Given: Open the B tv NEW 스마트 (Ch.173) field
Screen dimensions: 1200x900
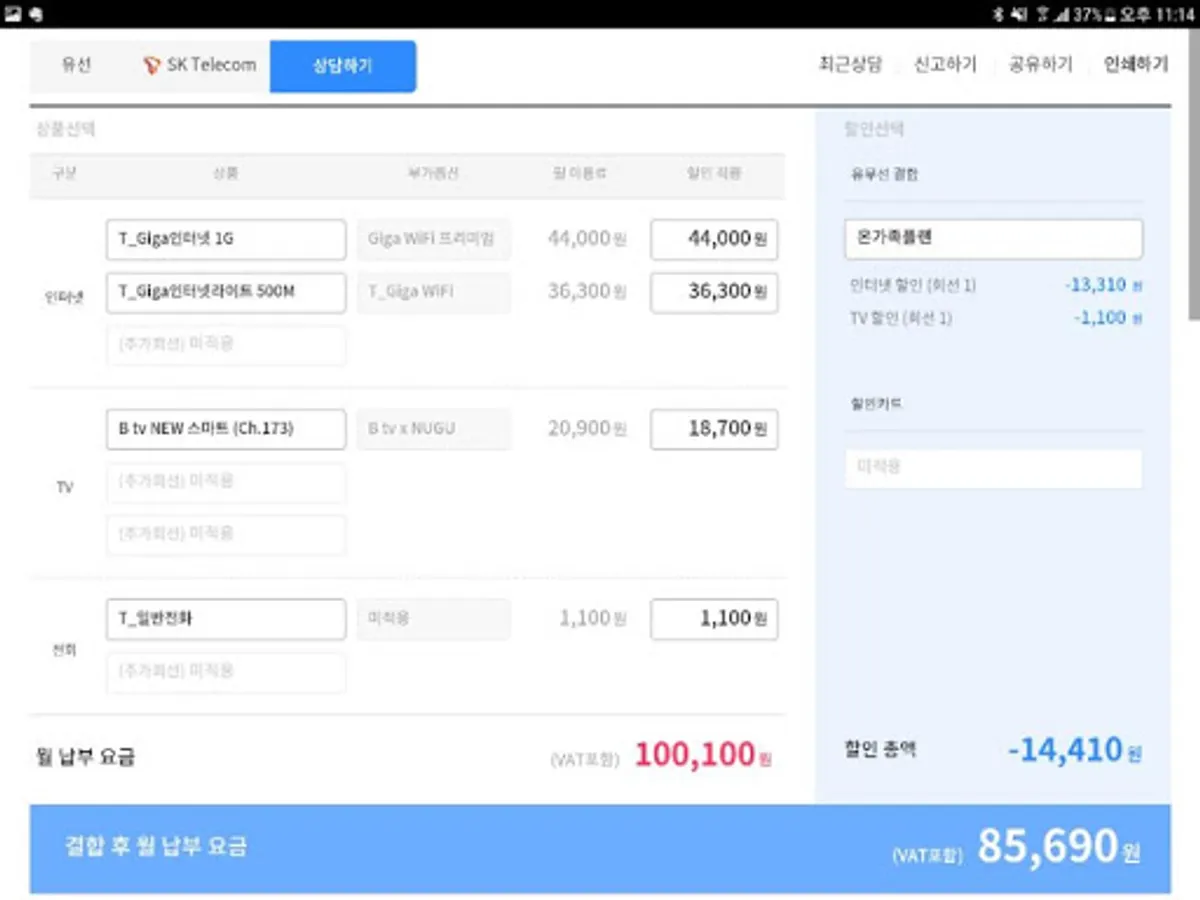Looking at the screenshot, I should [x=226, y=429].
